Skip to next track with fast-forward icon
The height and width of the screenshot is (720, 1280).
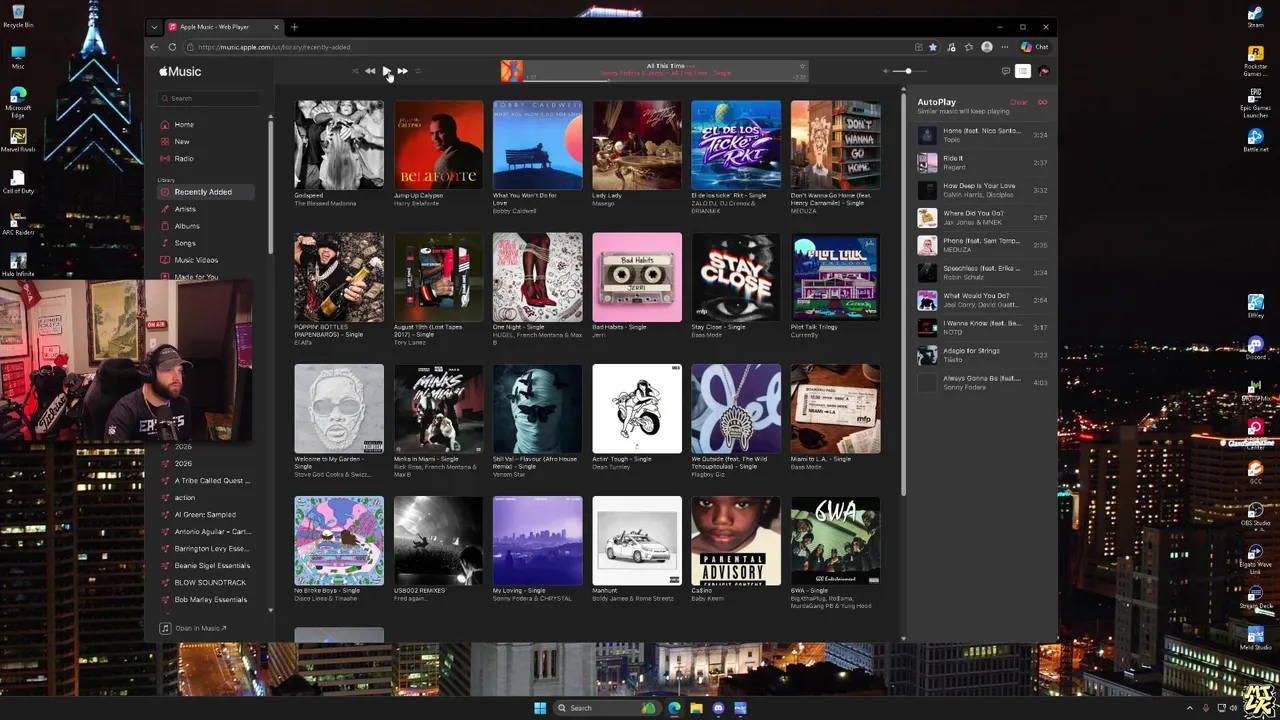tap(402, 71)
